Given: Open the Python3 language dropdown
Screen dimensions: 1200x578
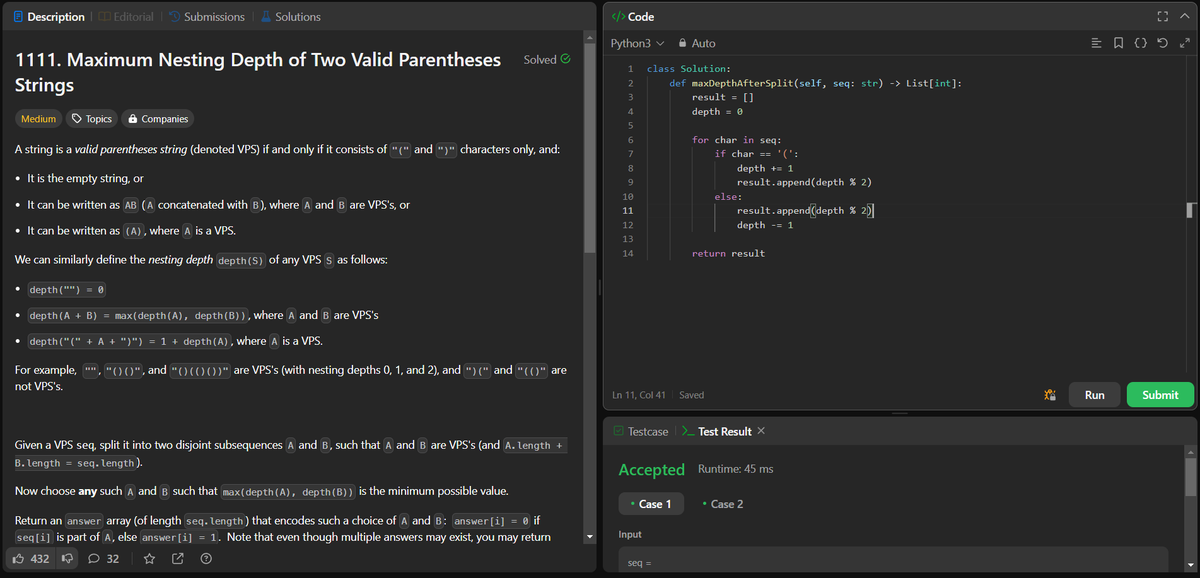Looking at the screenshot, I should point(638,43).
